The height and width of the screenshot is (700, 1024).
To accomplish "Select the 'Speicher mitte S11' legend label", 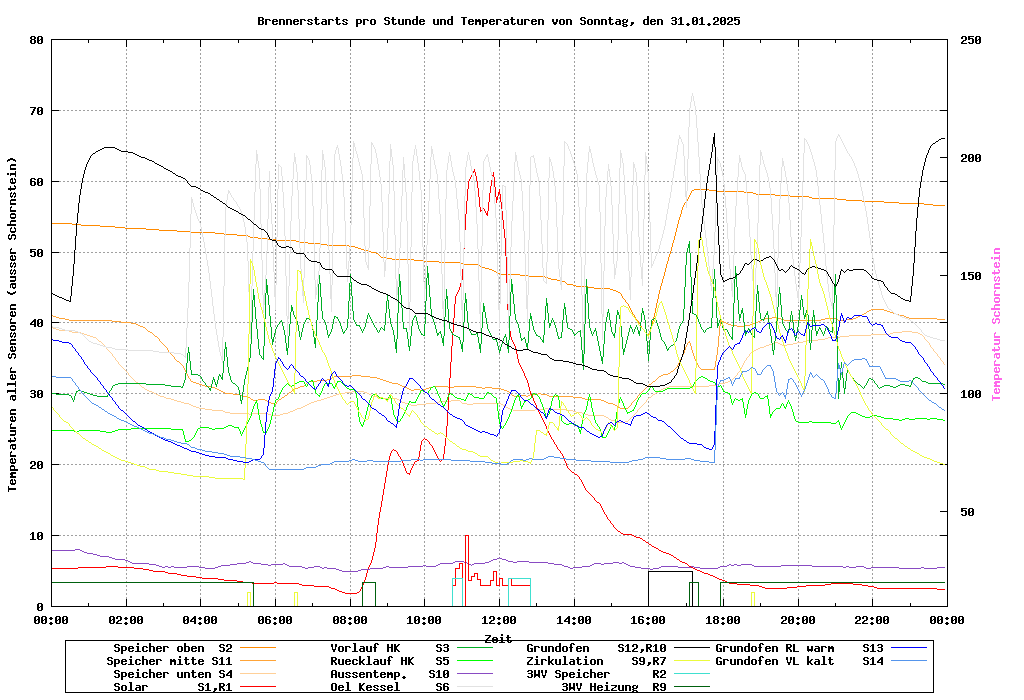I will [169, 661].
